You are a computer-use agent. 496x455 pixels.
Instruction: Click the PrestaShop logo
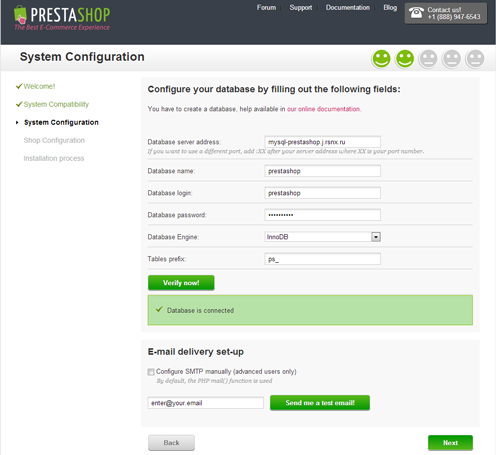62,18
